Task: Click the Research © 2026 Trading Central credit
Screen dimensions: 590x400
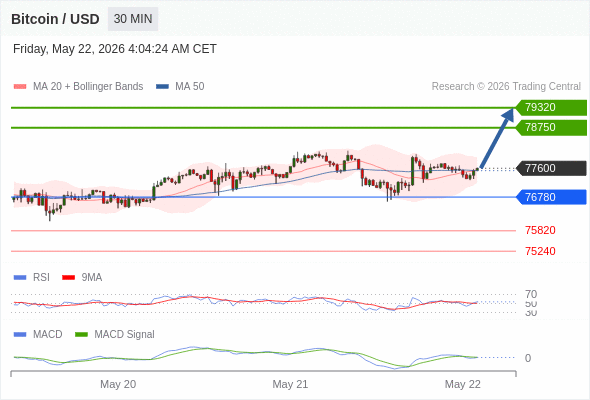Action: coord(506,87)
